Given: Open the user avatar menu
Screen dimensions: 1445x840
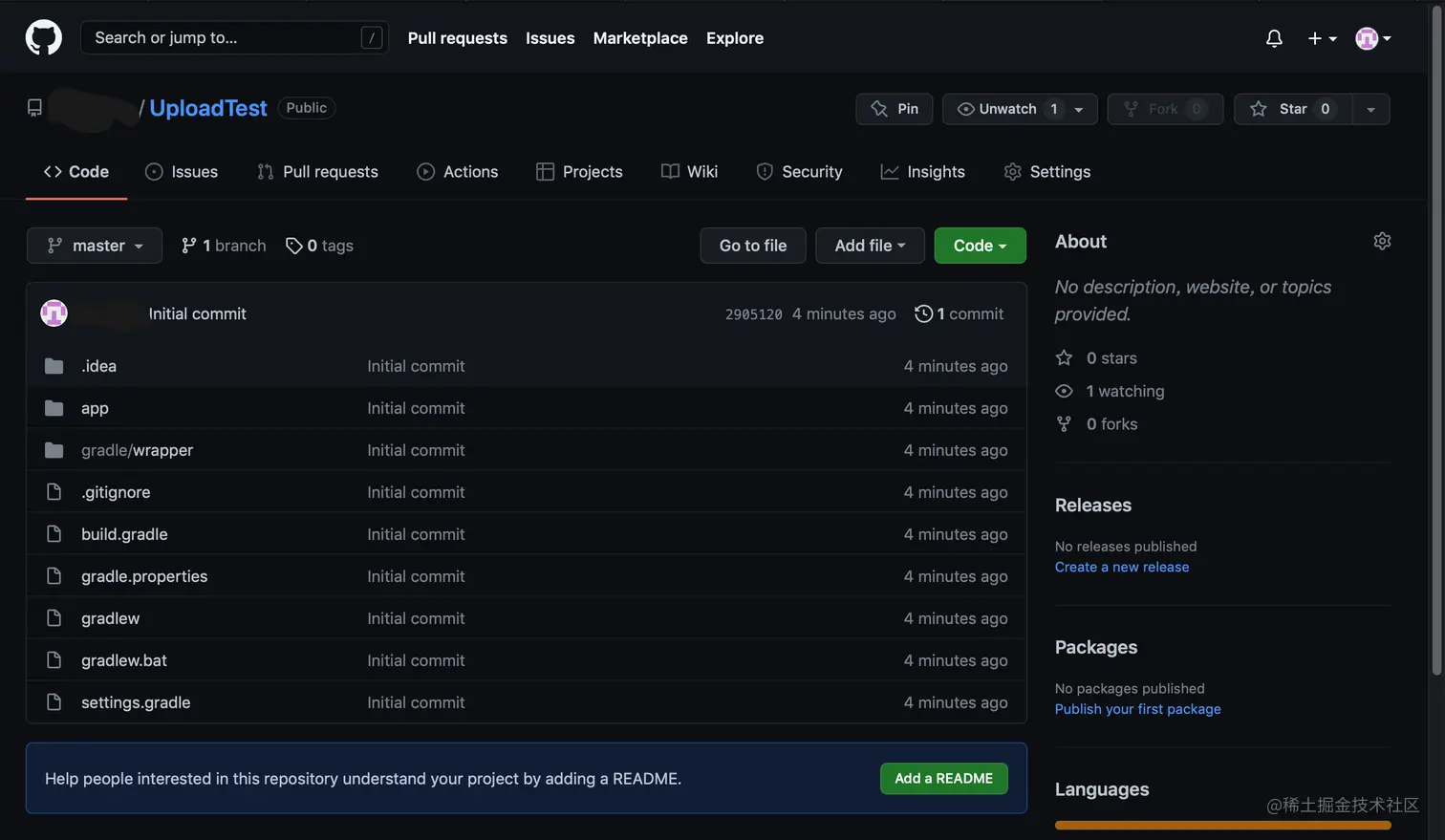Looking at the screenshot, I should [1373, 38].
